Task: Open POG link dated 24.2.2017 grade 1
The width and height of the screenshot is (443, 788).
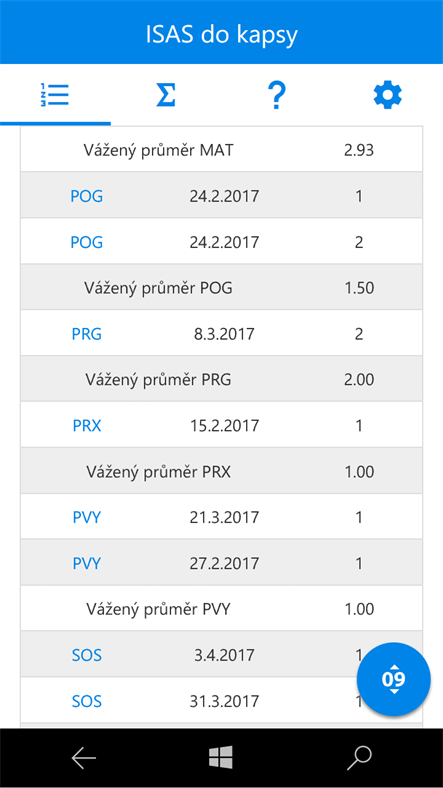Action: click(87, 196)
